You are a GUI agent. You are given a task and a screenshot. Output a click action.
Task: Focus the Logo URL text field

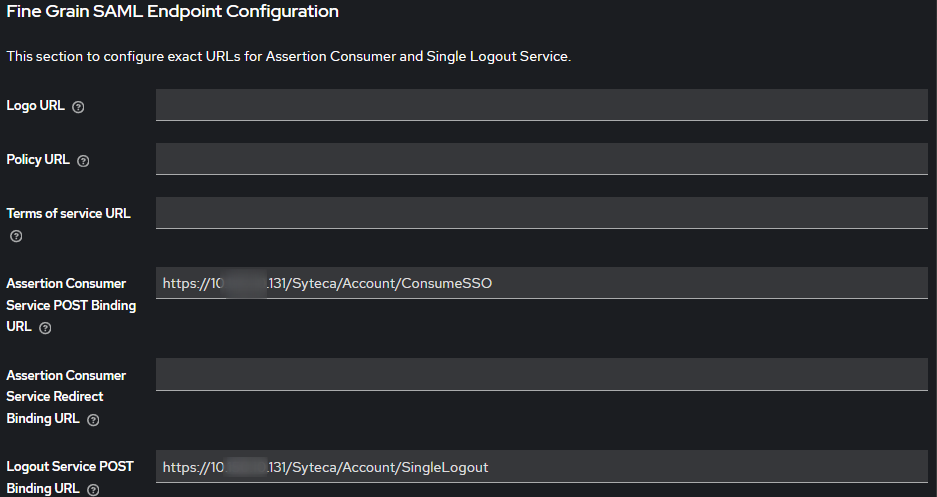(541, 105)
